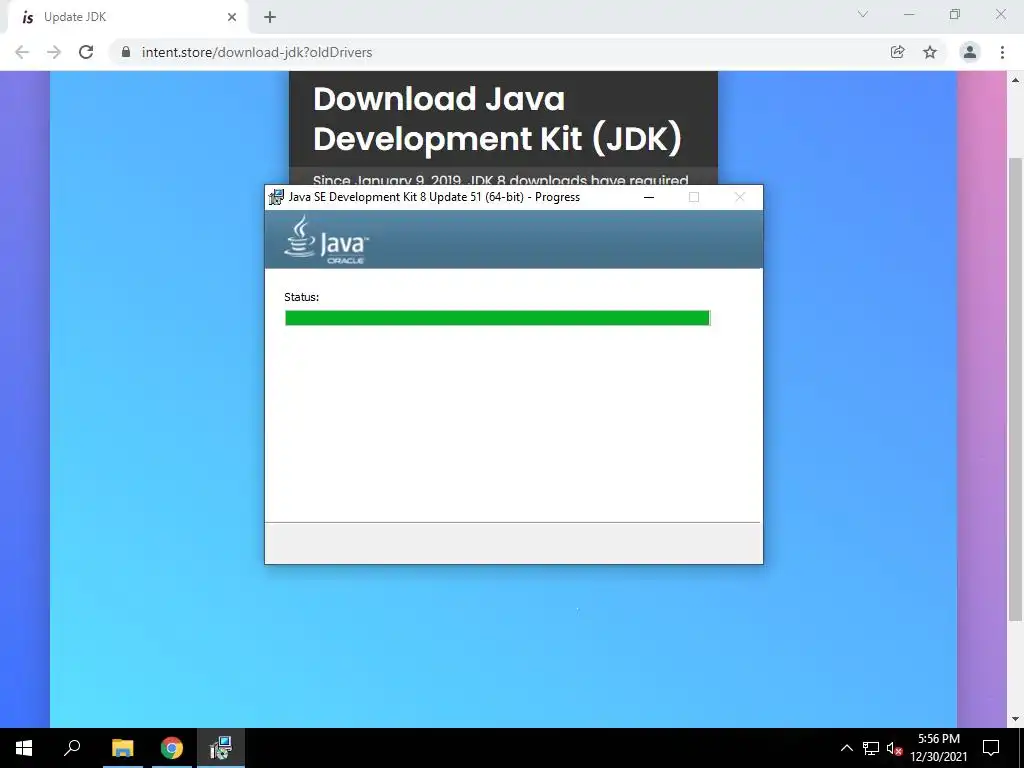The height and width of the screenshot is (768, 1024).
Task: Go back to the previous page
Action: (x=22, y=52)
